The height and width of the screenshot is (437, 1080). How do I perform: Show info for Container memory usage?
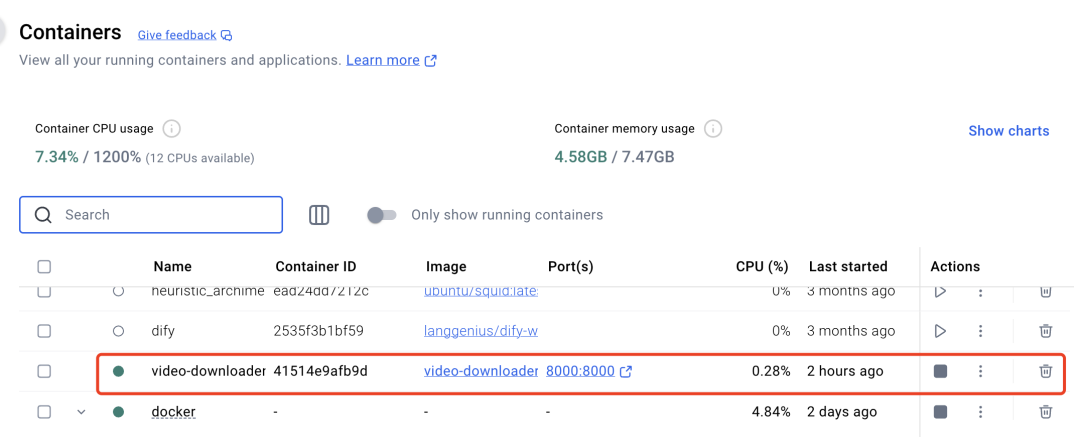713,129
